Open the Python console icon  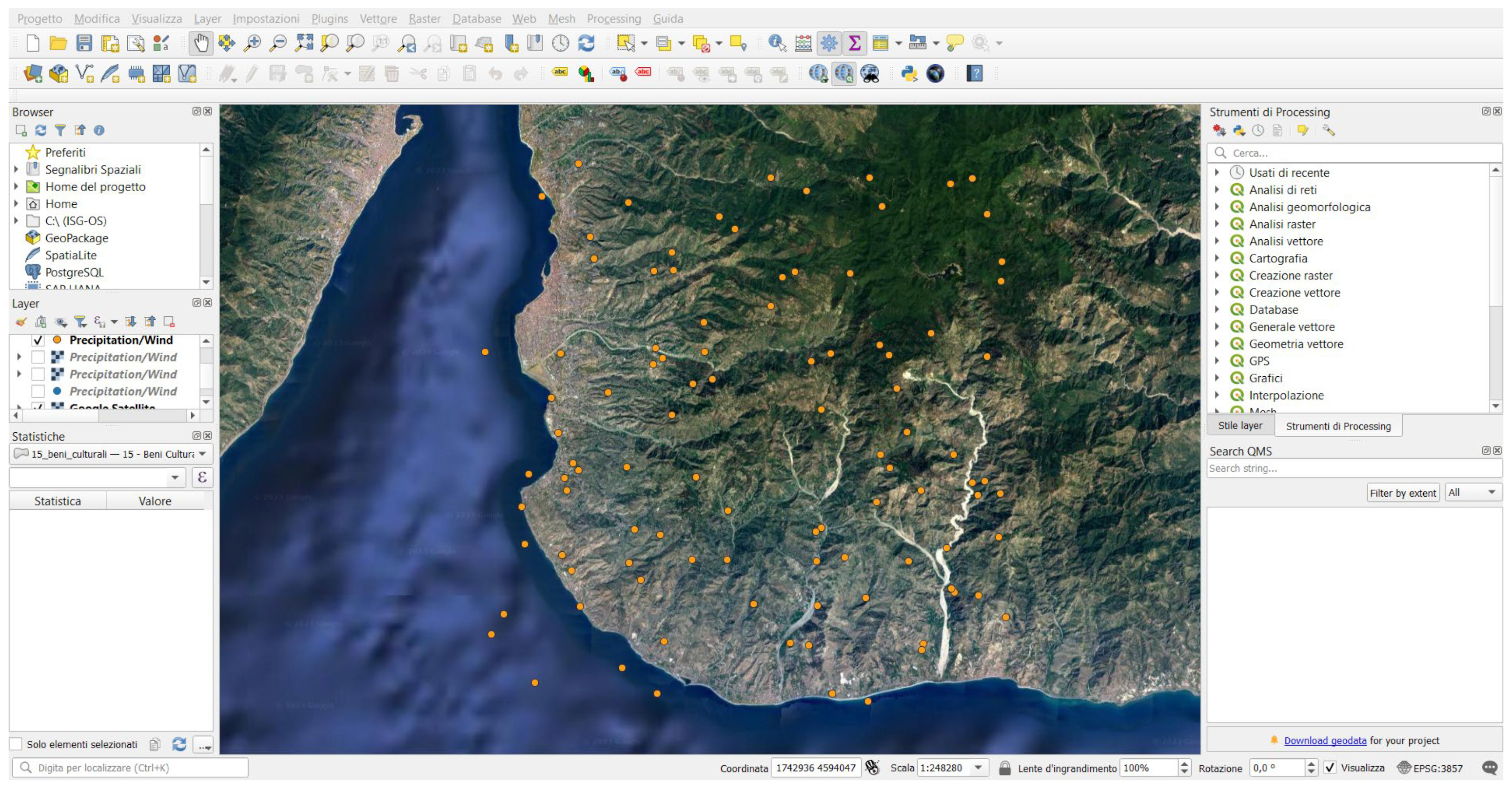coord(909,74)
